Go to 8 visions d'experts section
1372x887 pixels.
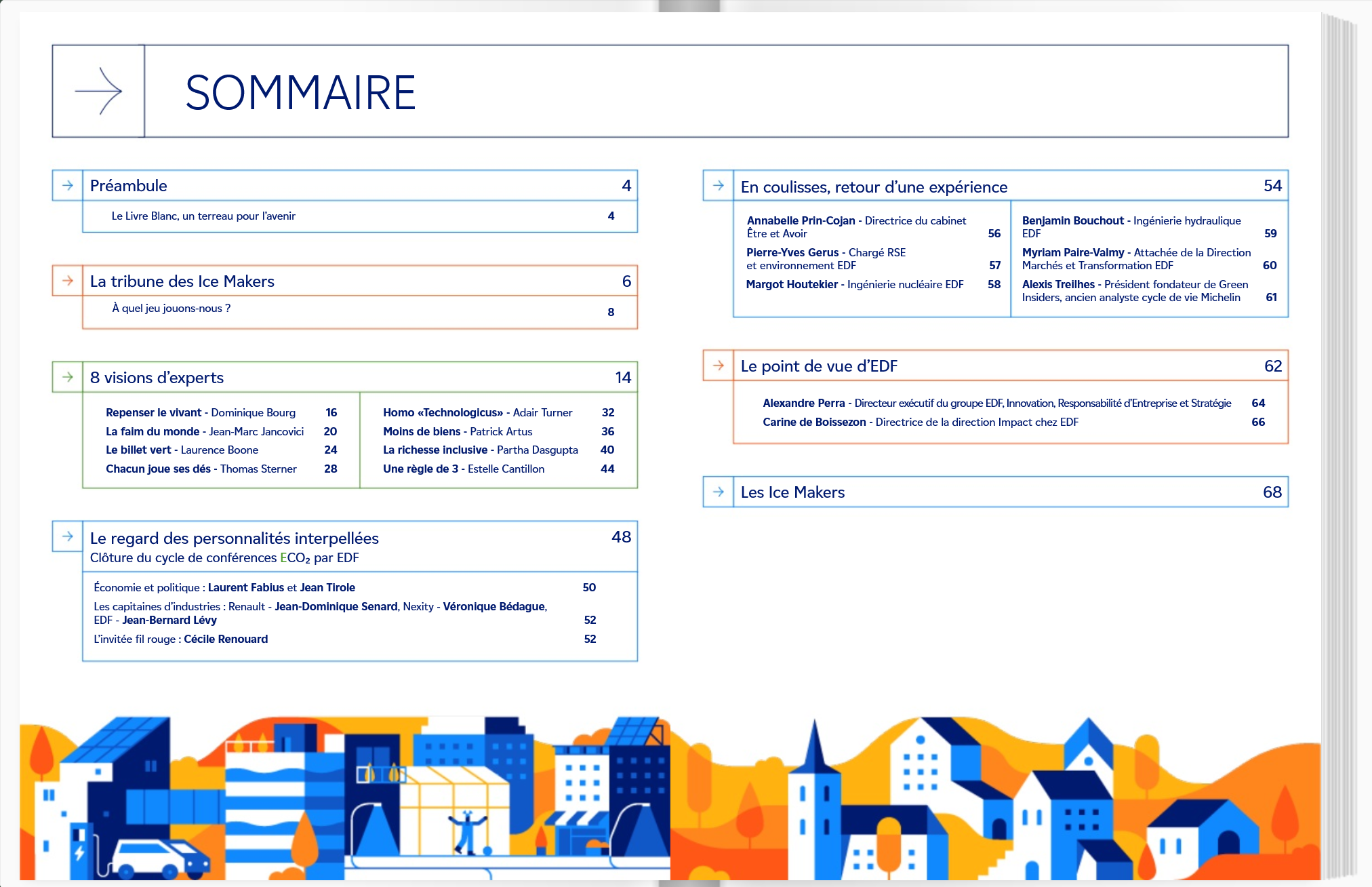[x=157, y=378]
